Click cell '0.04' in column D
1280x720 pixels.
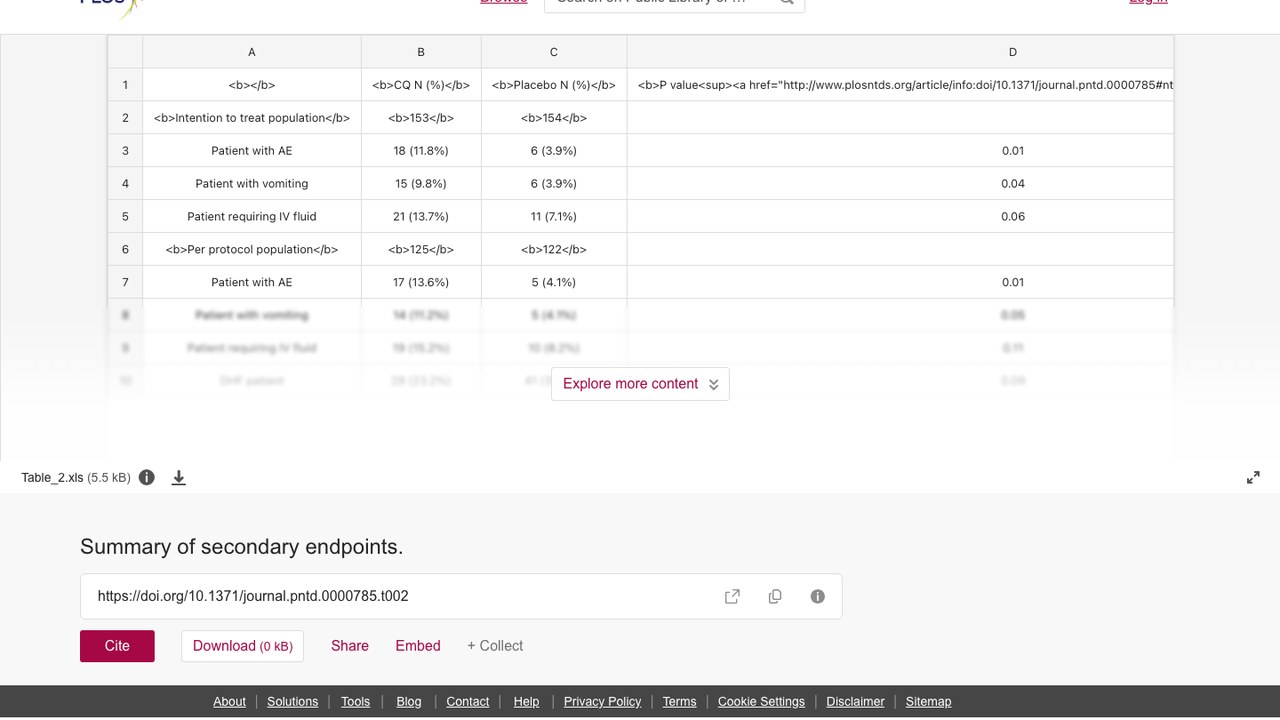click(x=900, y=184)
